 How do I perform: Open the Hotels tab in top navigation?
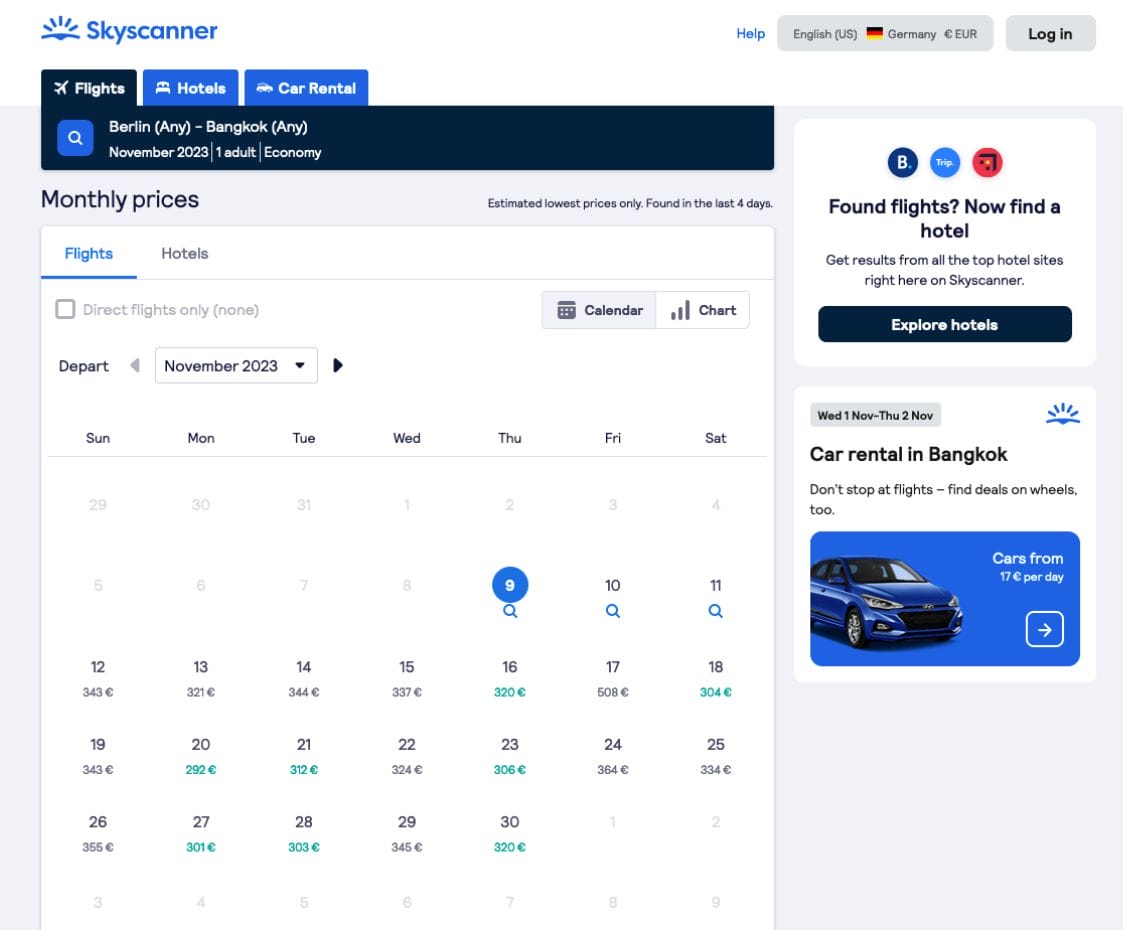pos(190,88)
